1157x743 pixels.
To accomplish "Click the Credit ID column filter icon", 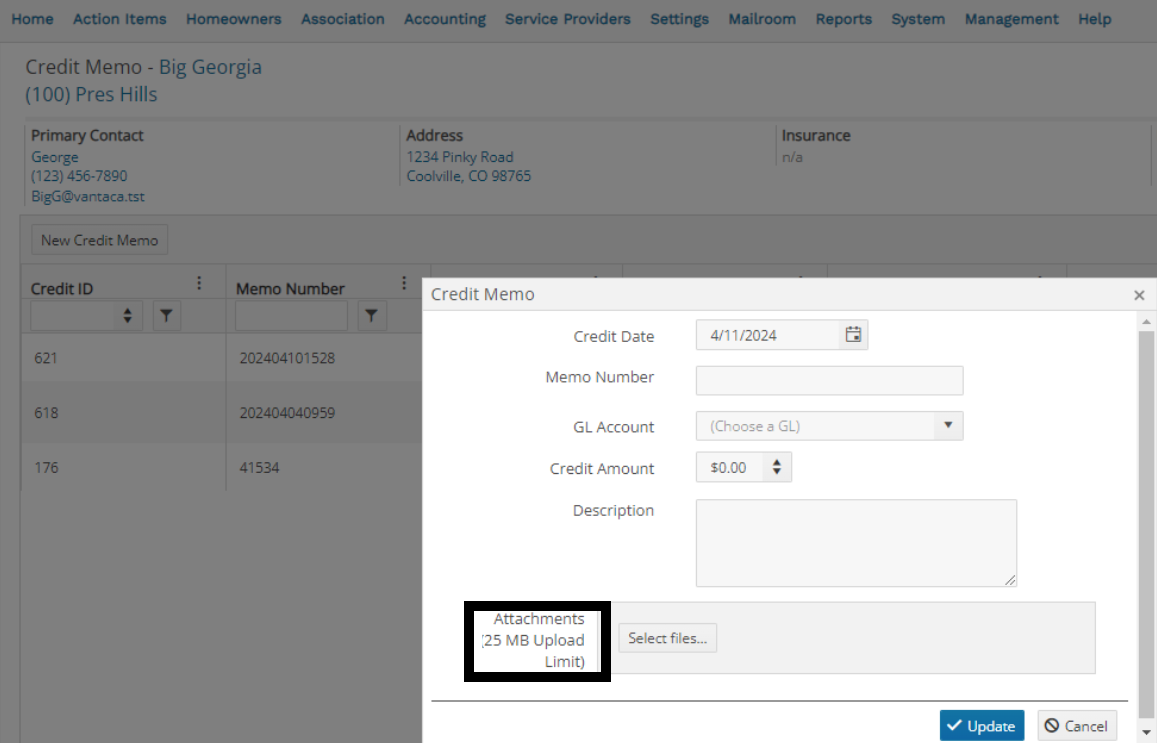I will [167, 316].
